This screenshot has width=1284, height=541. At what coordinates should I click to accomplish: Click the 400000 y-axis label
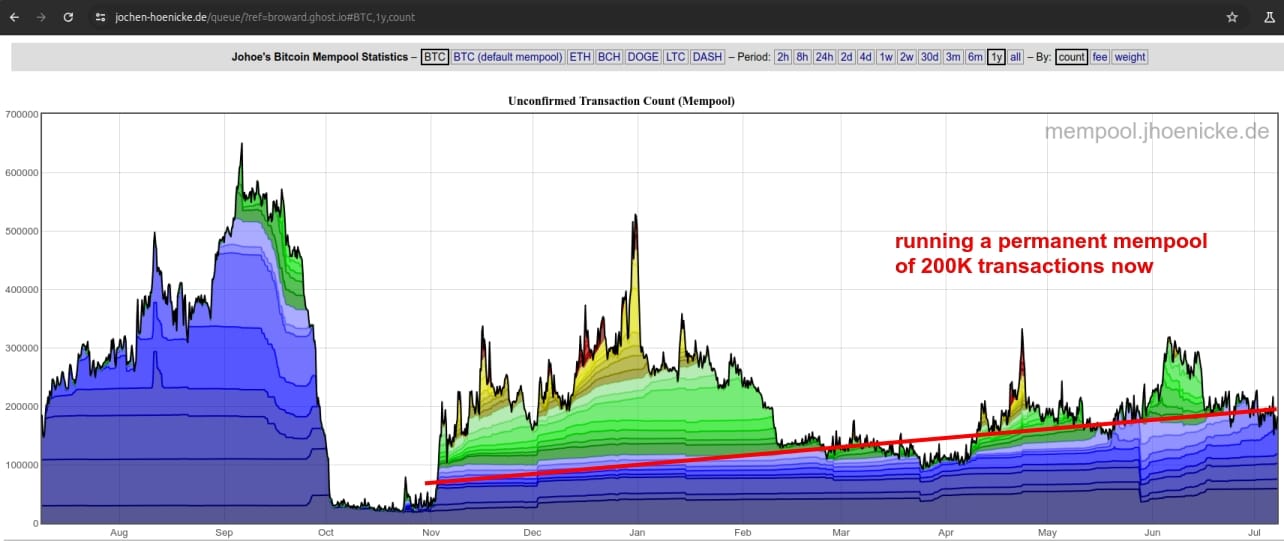(20, 290)
